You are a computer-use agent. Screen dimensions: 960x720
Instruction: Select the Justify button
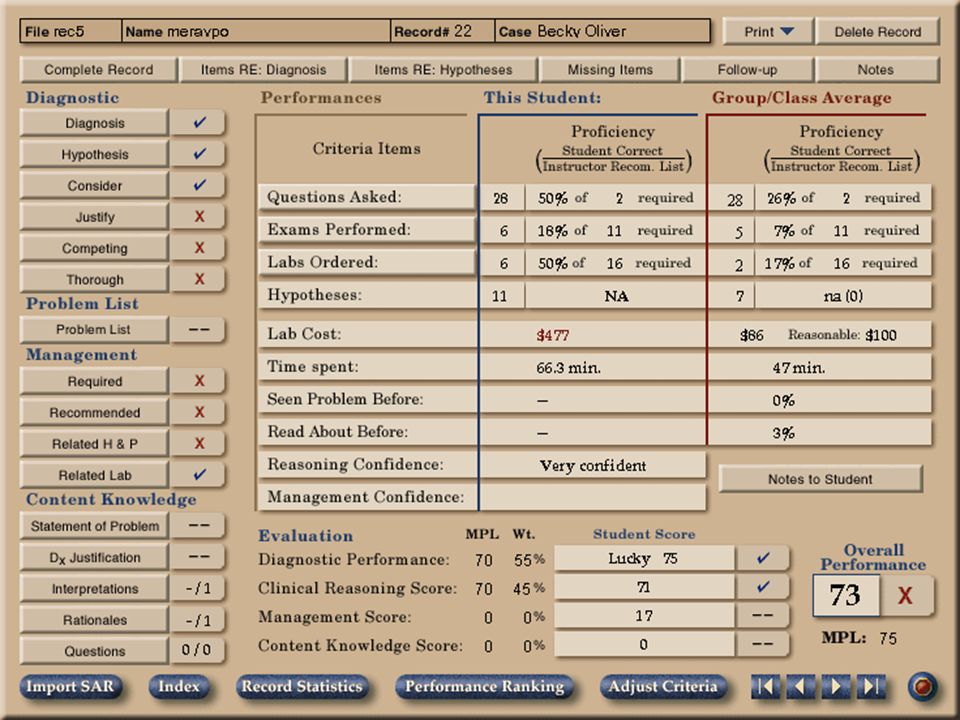(94, 217)
